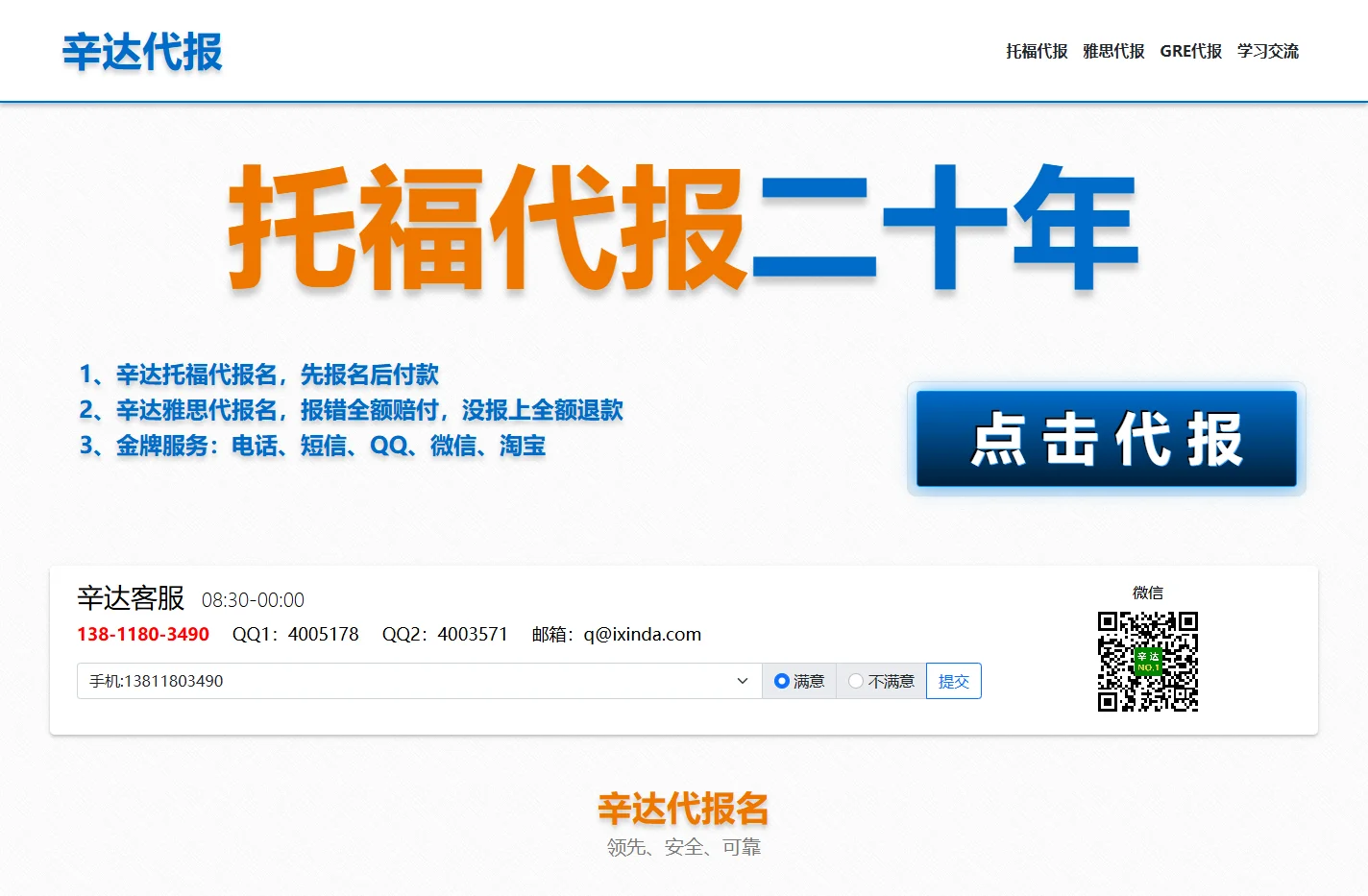This screenshot has width=1368, height=896.
Task: Click the 托福代报二十年 banner heading
Action: point(683,228)
